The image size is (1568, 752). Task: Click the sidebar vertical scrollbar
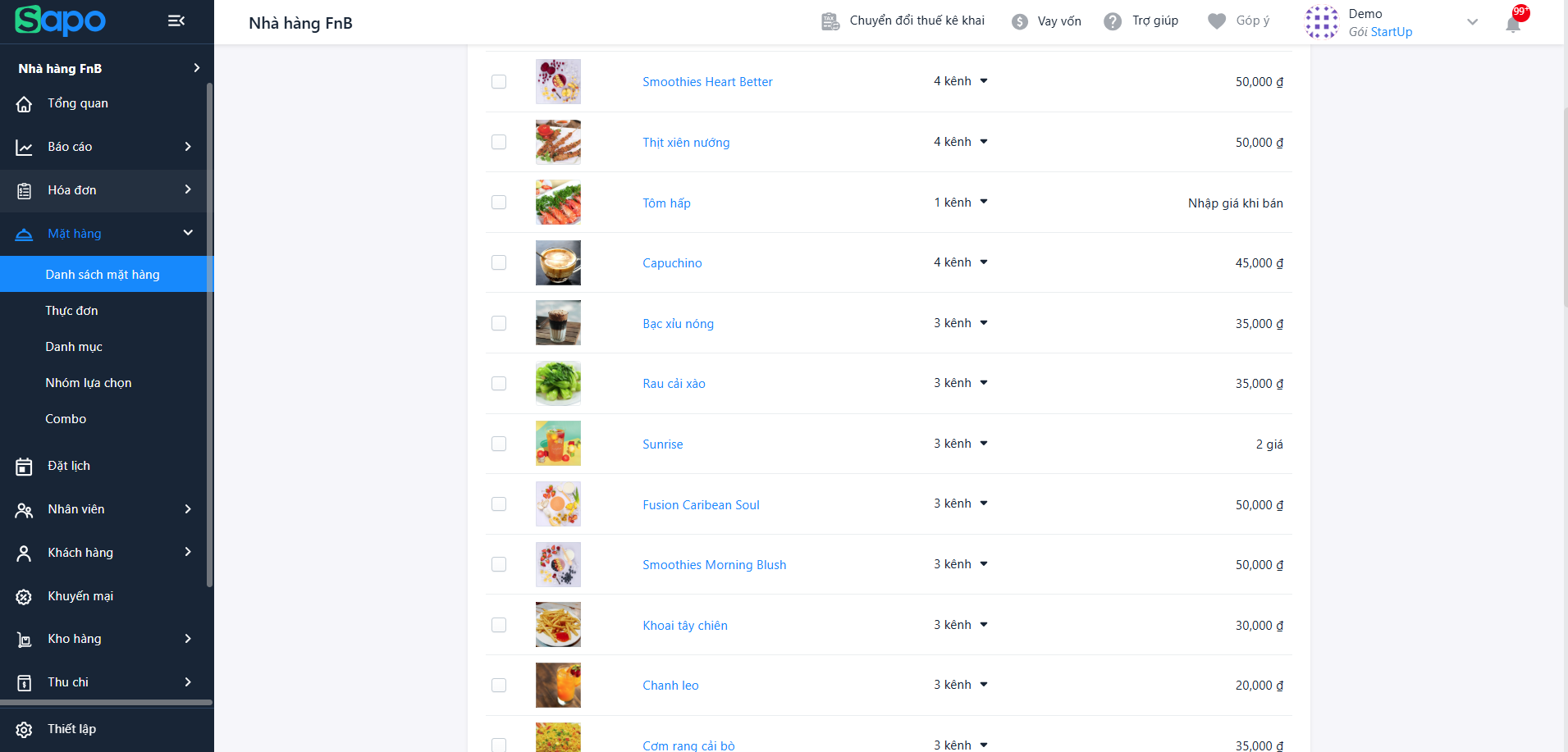tap(209, 328)
